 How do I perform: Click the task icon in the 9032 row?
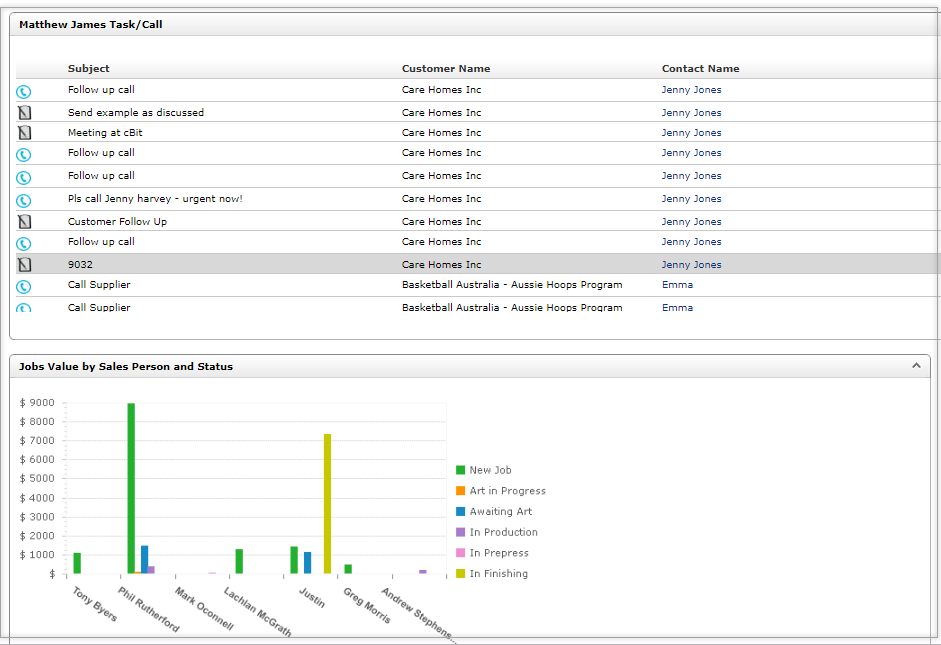tap(25, 265)
